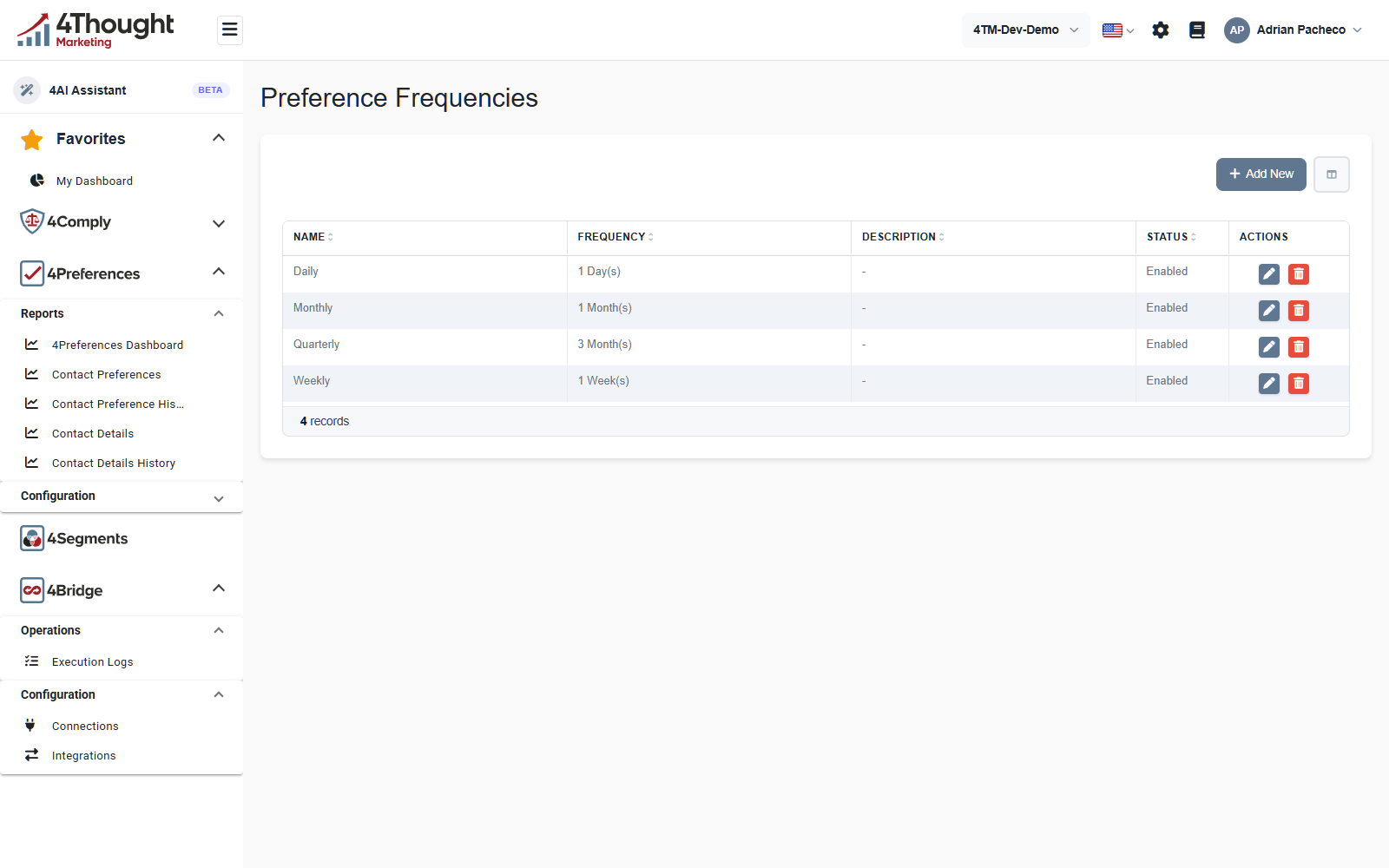
Task: Expand the Adrian Pacheco account menu
Action: tap(1309, 30)
